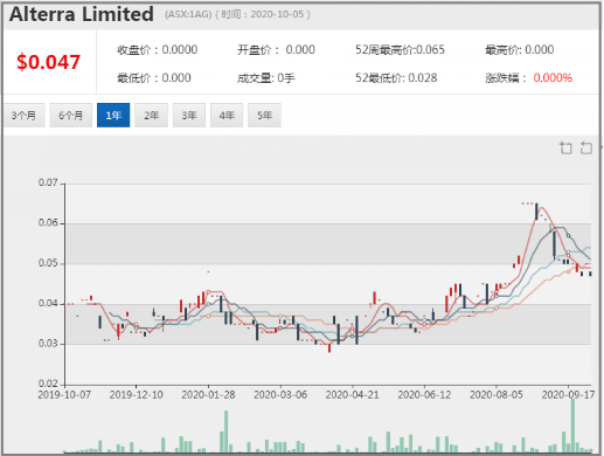The image size is (604, 456).
Task: Click the highest candlestick near 0.065
Action: click(x=537, y=211)
